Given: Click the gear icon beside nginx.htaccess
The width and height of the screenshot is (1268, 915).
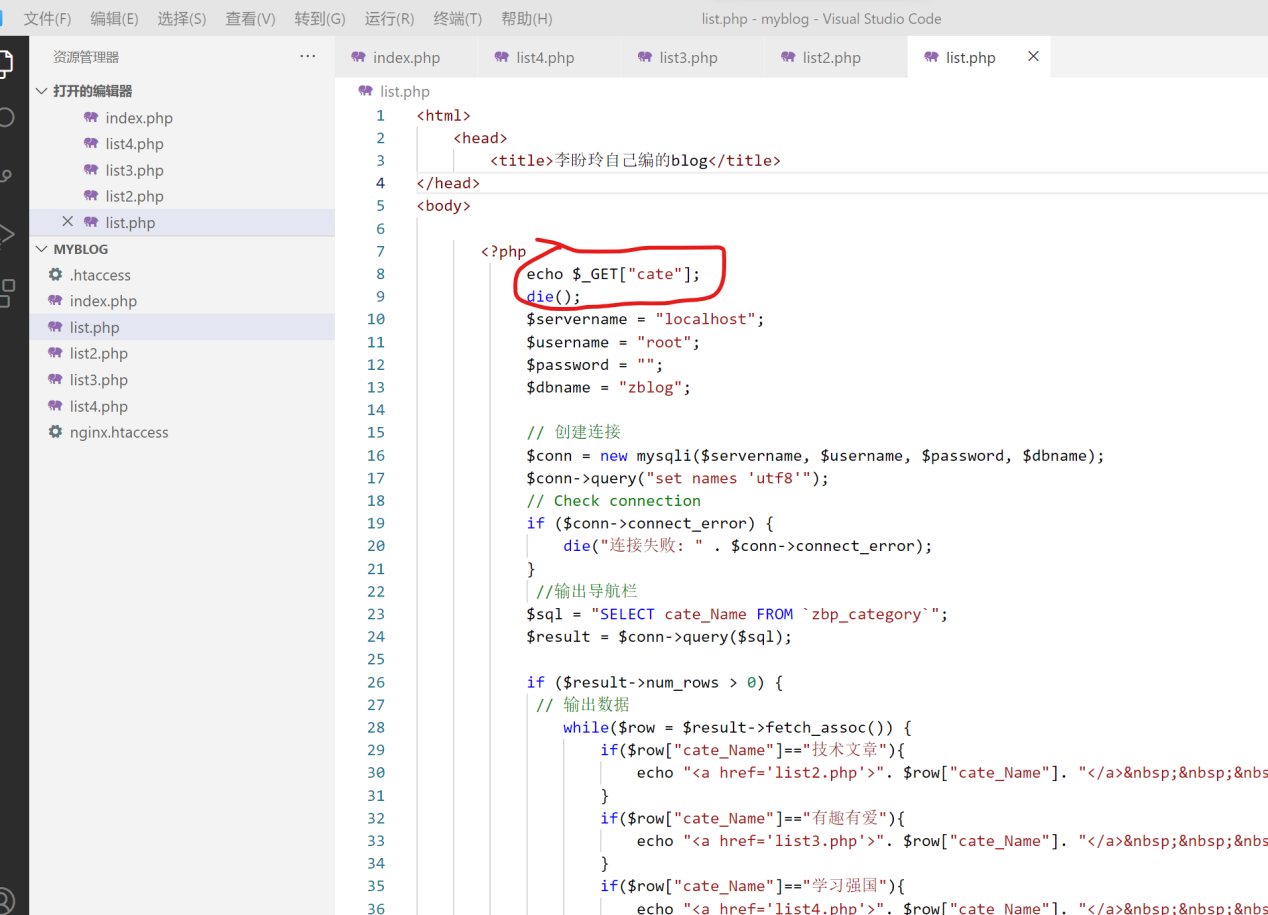Looking at the screenshot, I should point(56,432).
